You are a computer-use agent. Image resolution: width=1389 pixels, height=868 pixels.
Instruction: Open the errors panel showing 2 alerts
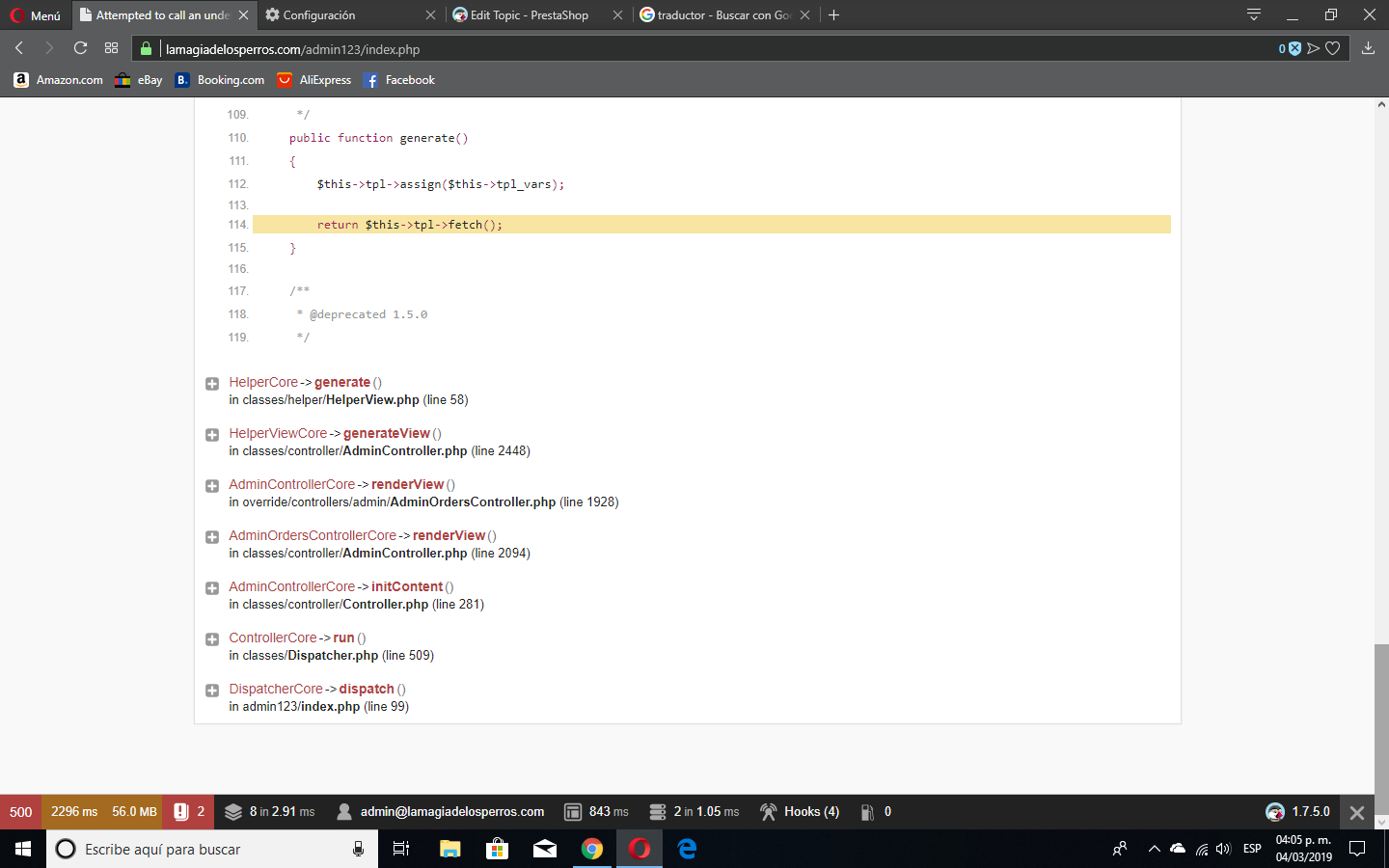click(189, 812)
